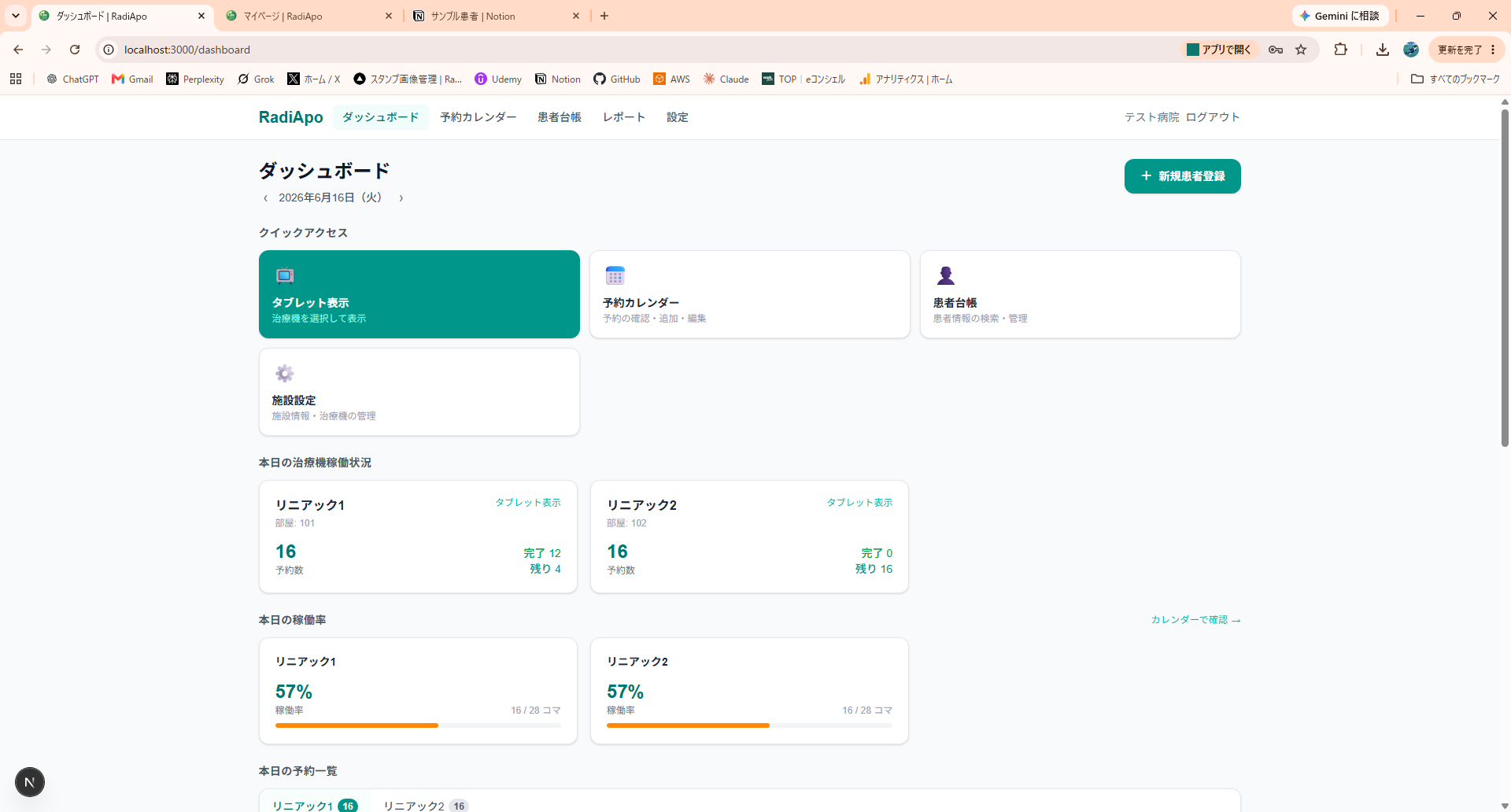Go to previous date with left chevron
Viewport: 1511px width, 812px height.
265,198
